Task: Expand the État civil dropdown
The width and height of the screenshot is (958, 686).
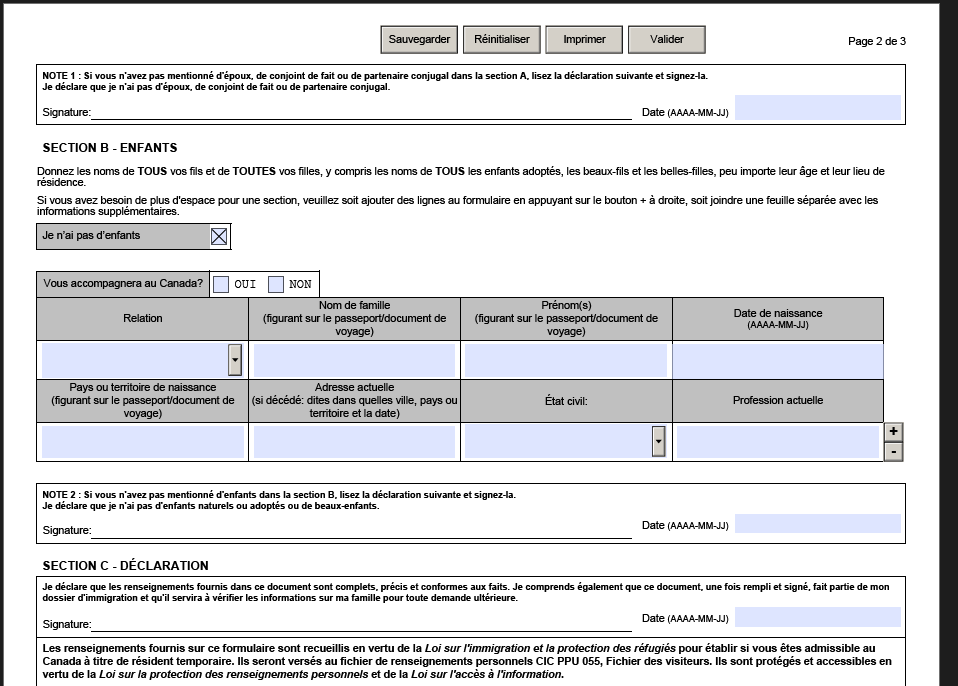Action: pyautogui.click(x=658, y=441)
